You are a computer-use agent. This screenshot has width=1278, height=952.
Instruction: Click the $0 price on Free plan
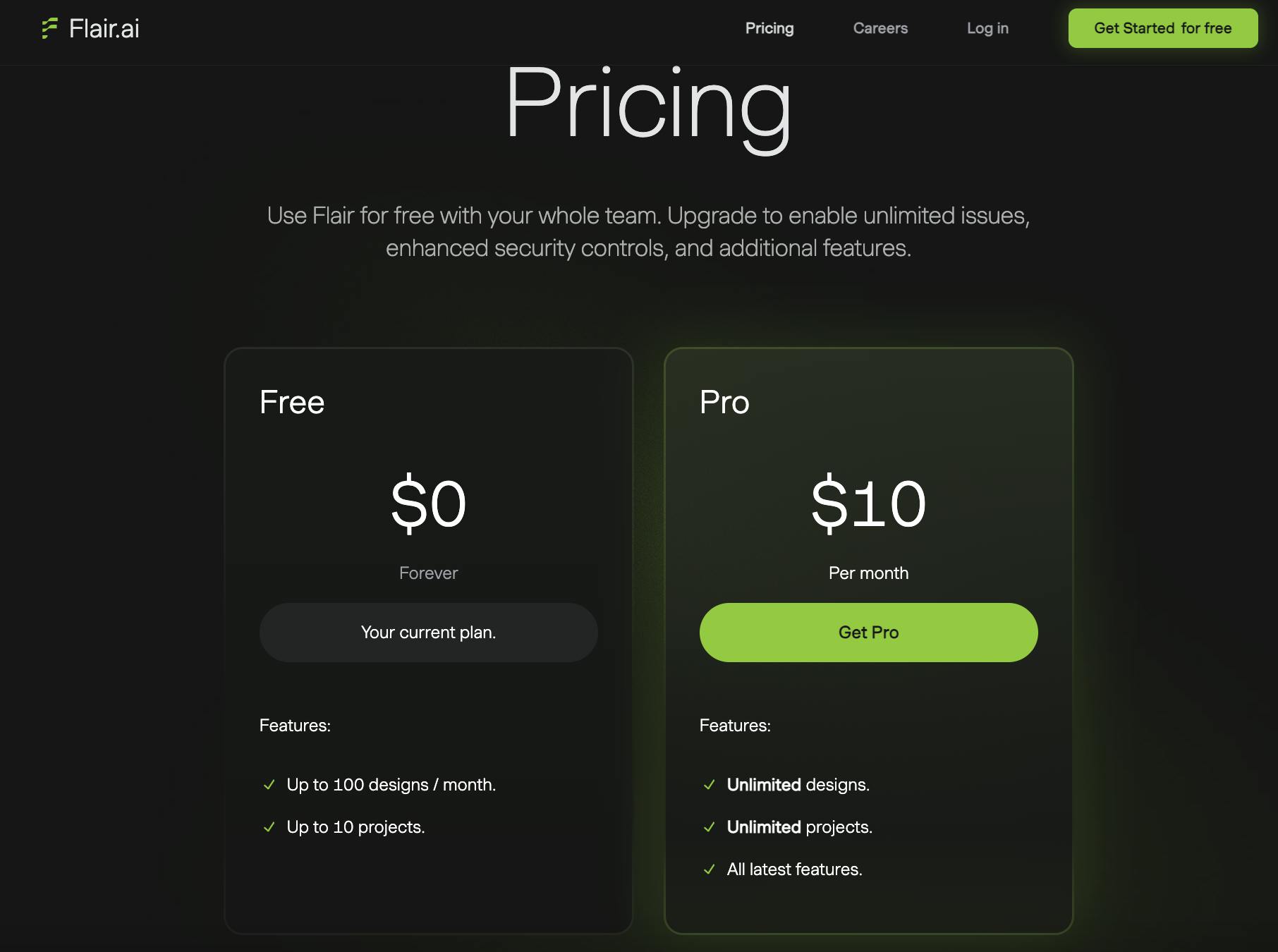(x=428, y=504)
